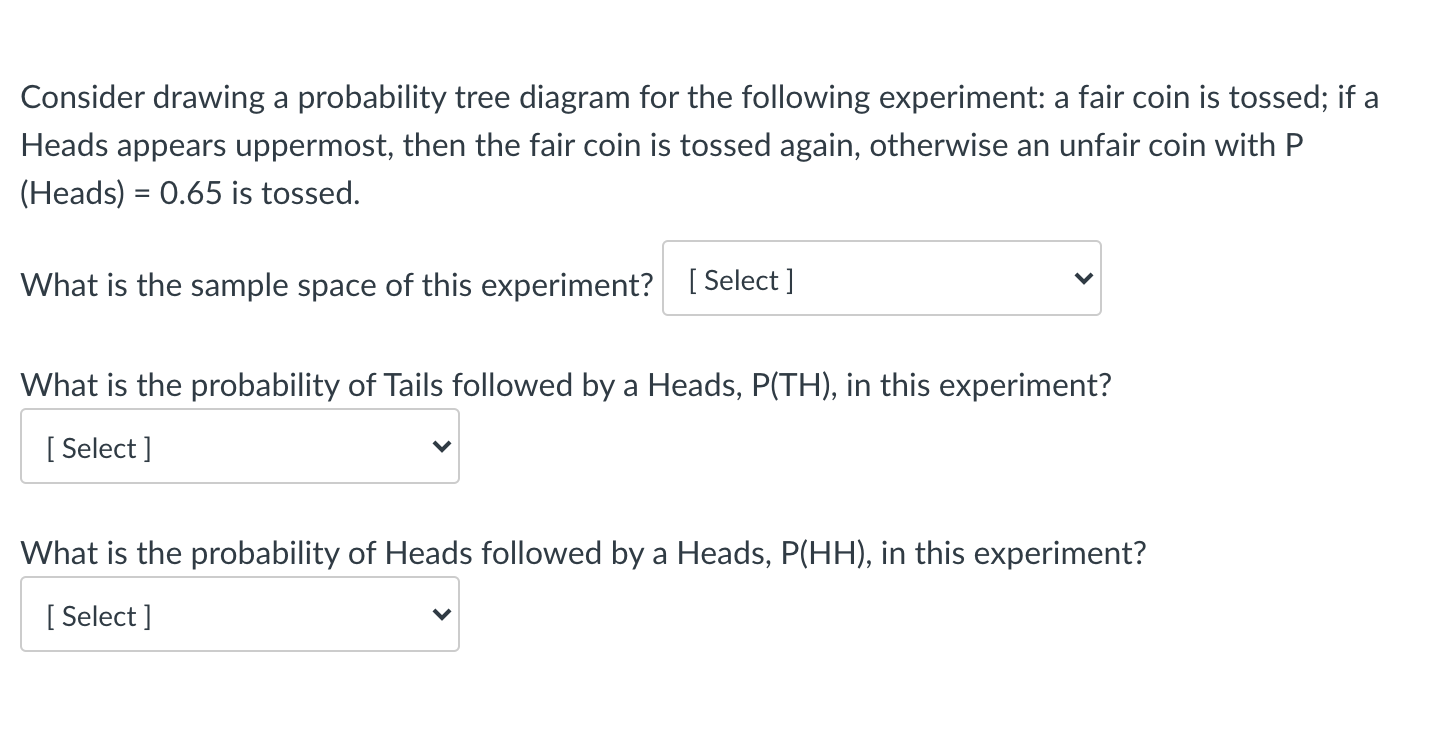Click the experiment description paragraph

[700, 145]
